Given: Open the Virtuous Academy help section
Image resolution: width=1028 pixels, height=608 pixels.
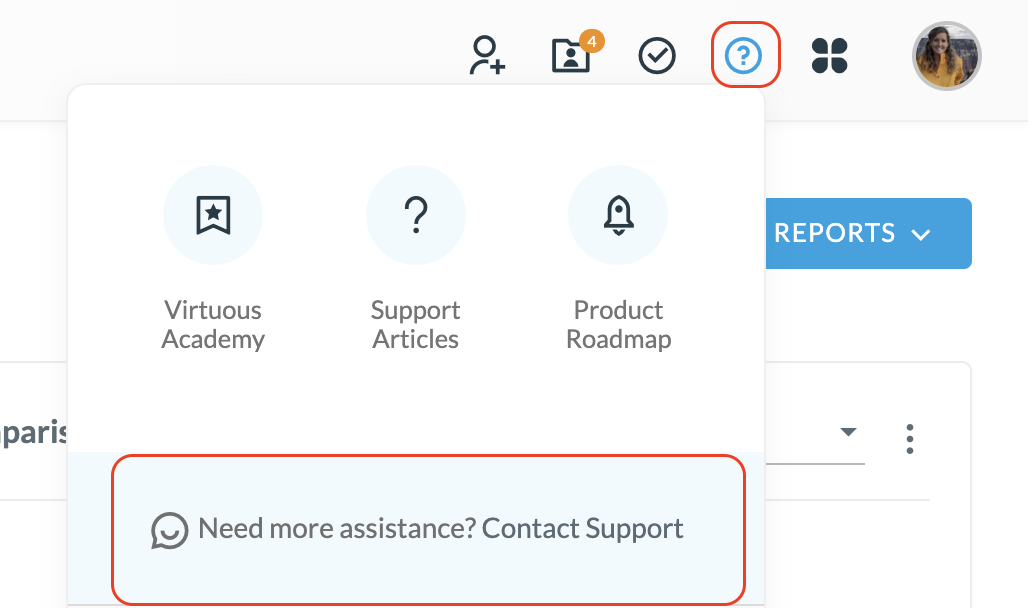Looking at the screenshot, I should coord(213,250).
